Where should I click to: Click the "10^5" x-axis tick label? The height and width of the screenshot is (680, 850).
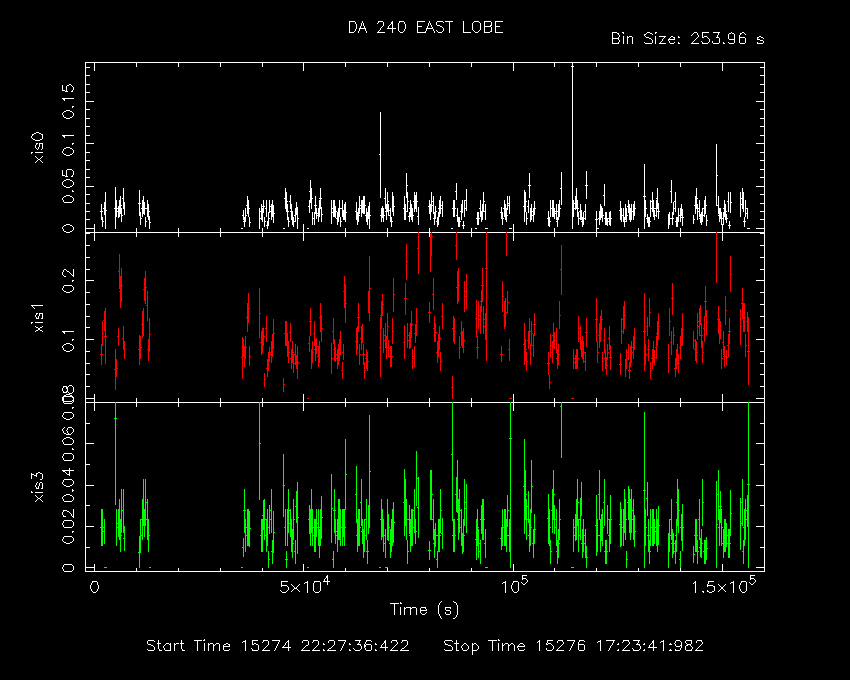point(513,586)
